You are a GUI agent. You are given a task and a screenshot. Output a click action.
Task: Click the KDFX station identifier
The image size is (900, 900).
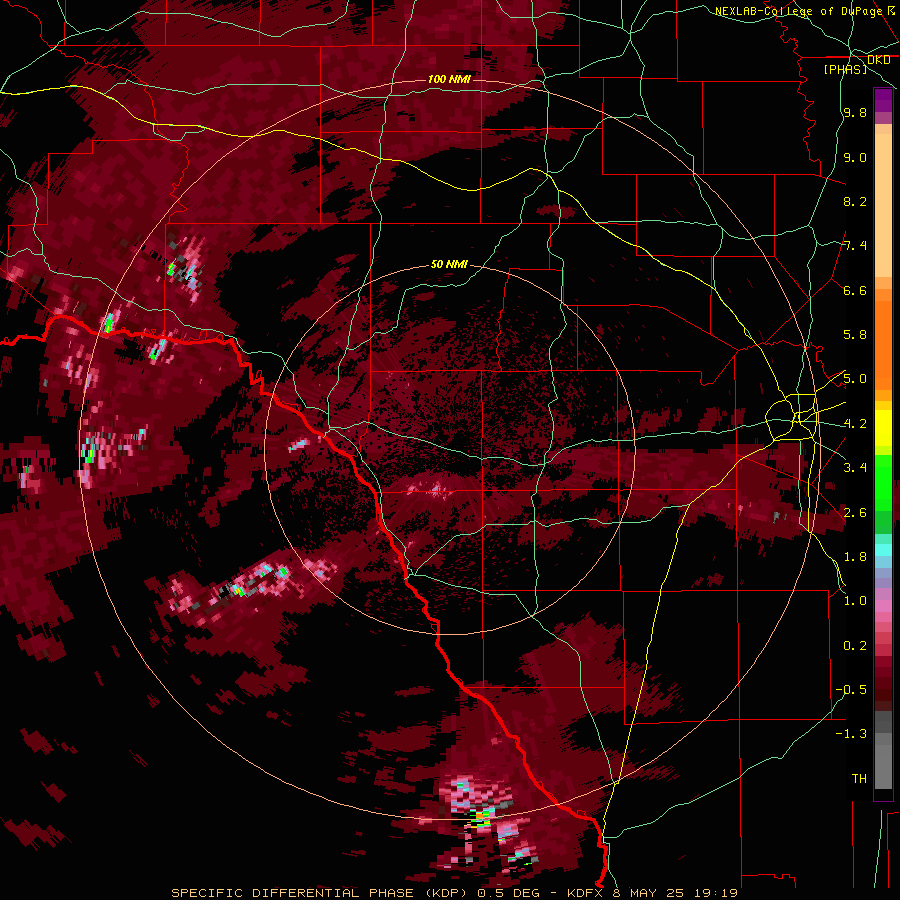pyautogui.click(x=584, y=893)
